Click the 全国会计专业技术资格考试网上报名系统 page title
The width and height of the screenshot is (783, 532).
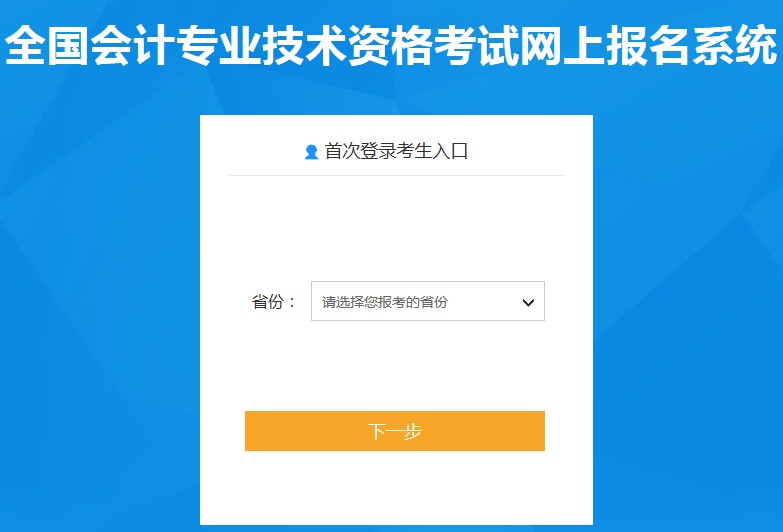click(391, 45)
